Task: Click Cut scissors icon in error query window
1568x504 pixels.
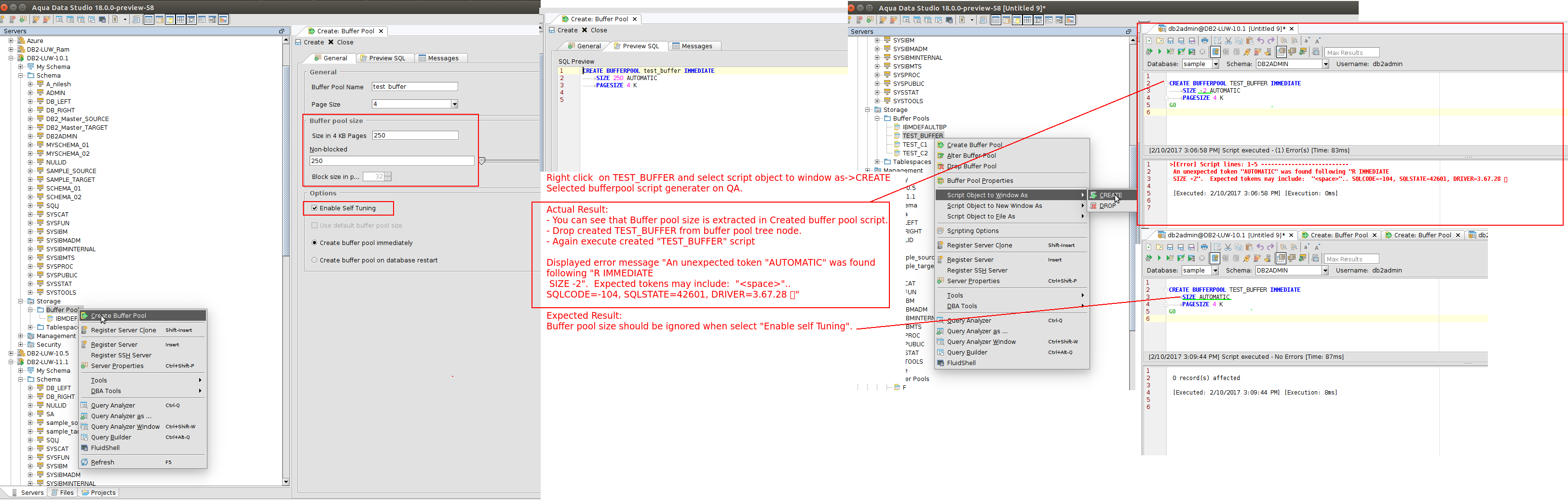Action: (1228, 41)
